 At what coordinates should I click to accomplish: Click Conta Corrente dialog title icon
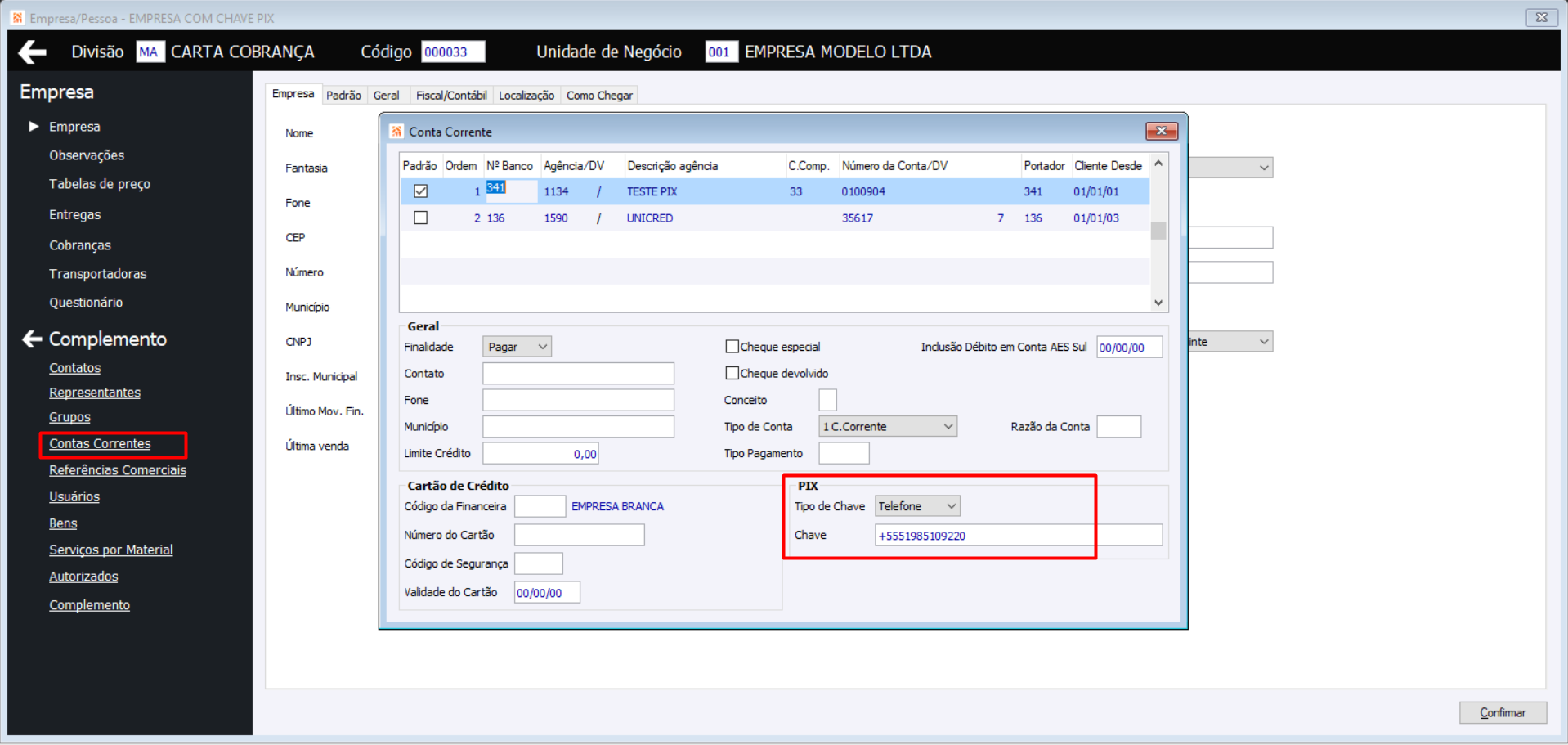(396, 132)
